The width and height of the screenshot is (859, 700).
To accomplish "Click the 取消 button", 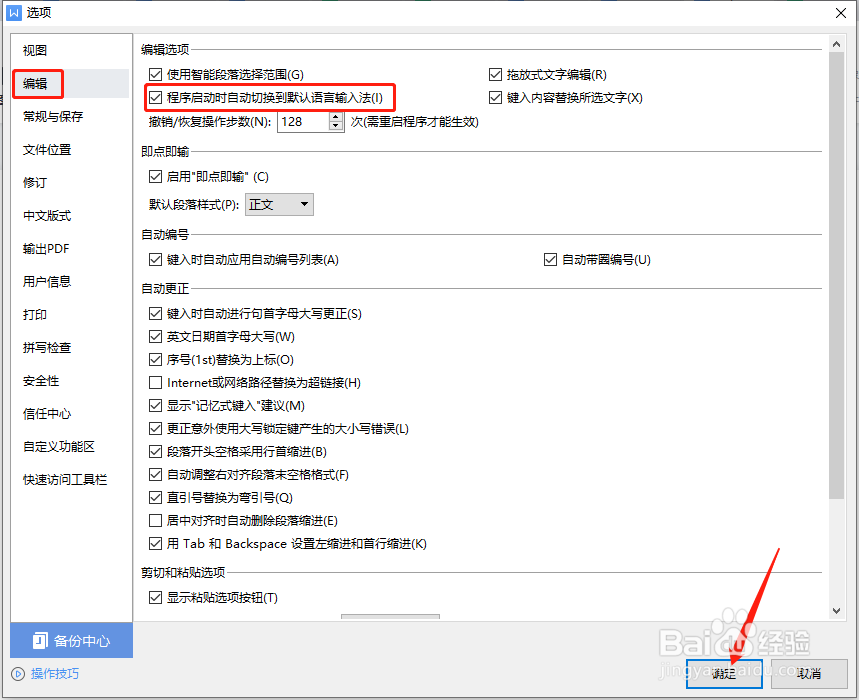I will [x=809, y=674].
